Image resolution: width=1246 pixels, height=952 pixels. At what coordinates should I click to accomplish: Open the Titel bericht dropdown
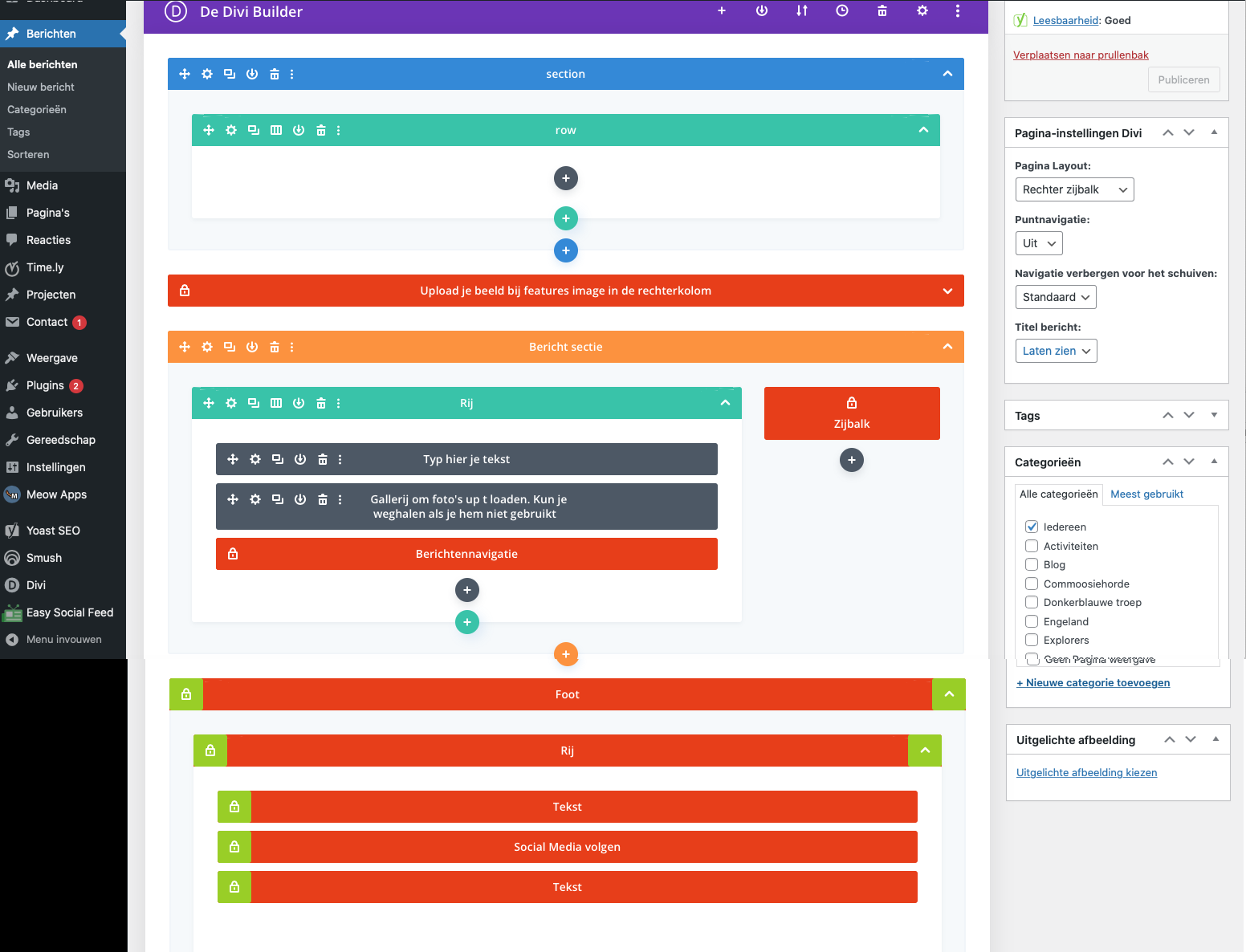(1055, 351)
